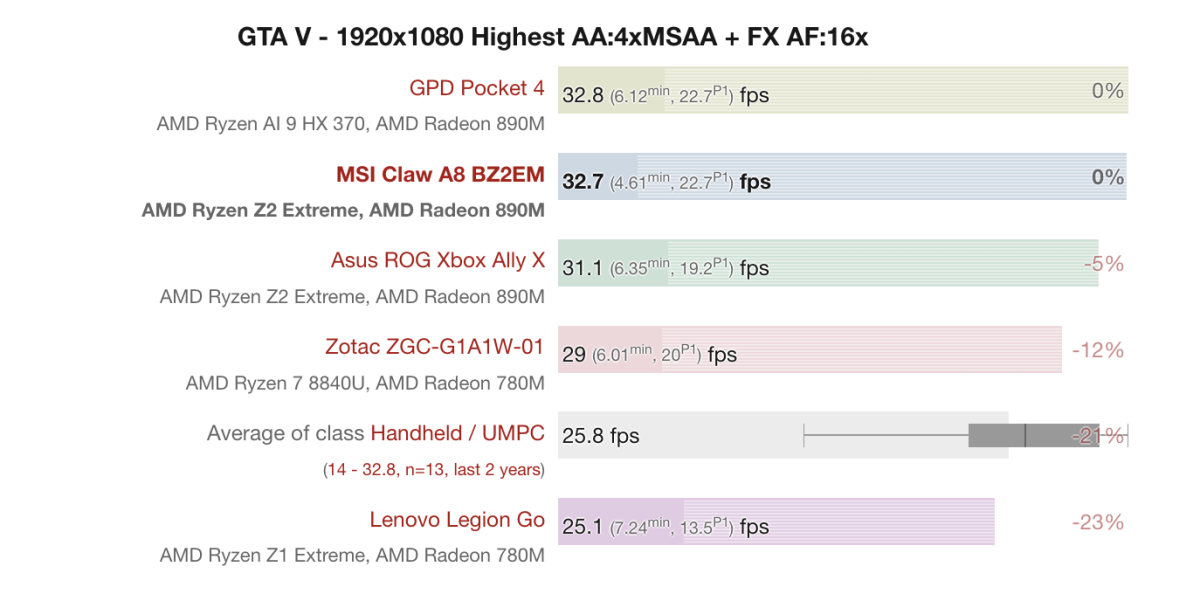Screen dimensions: 1200x594
Task: Click the GTA V benchmark chart title
Action: (552, 38)
